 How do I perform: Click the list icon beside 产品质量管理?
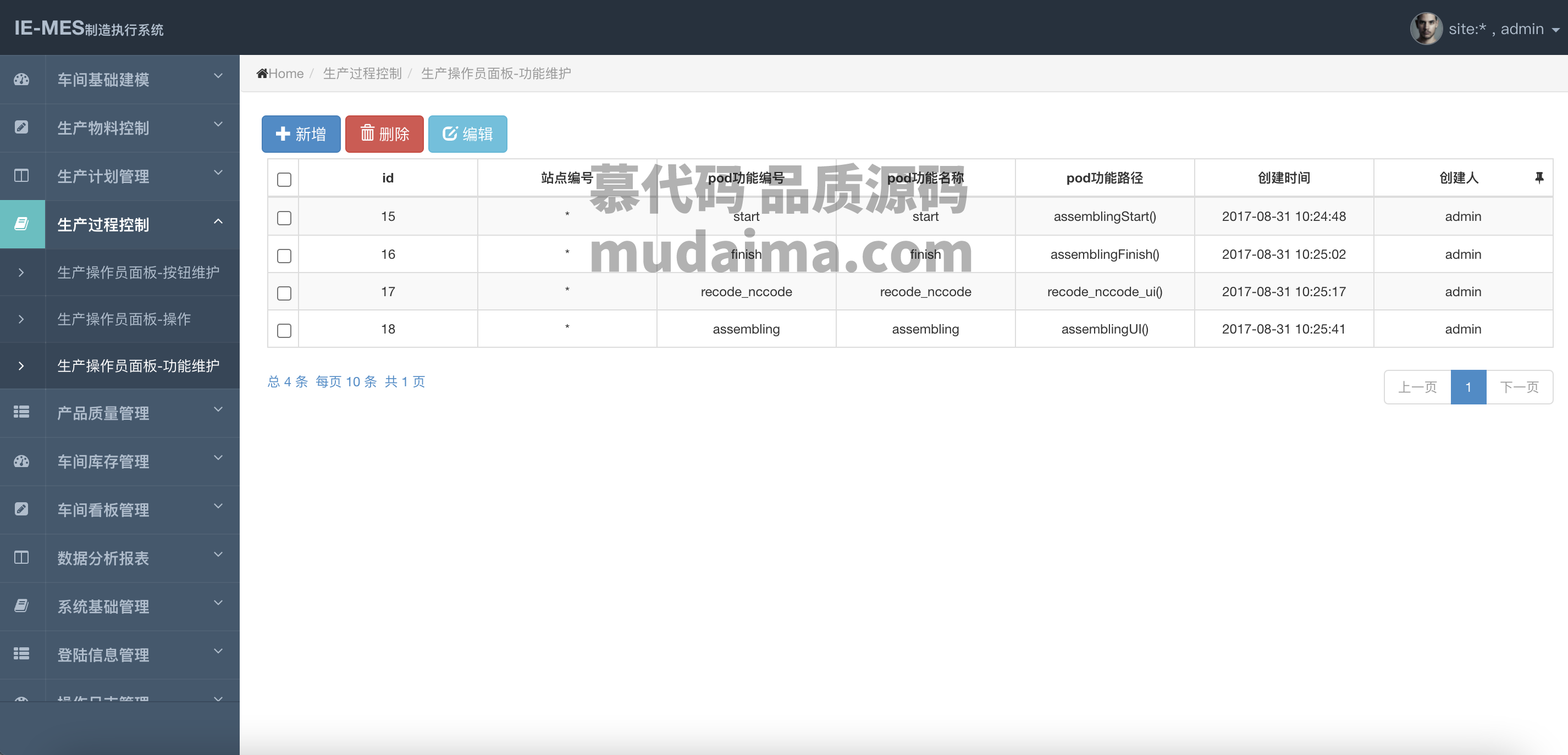pyautogui.click(x=21, y=412)
